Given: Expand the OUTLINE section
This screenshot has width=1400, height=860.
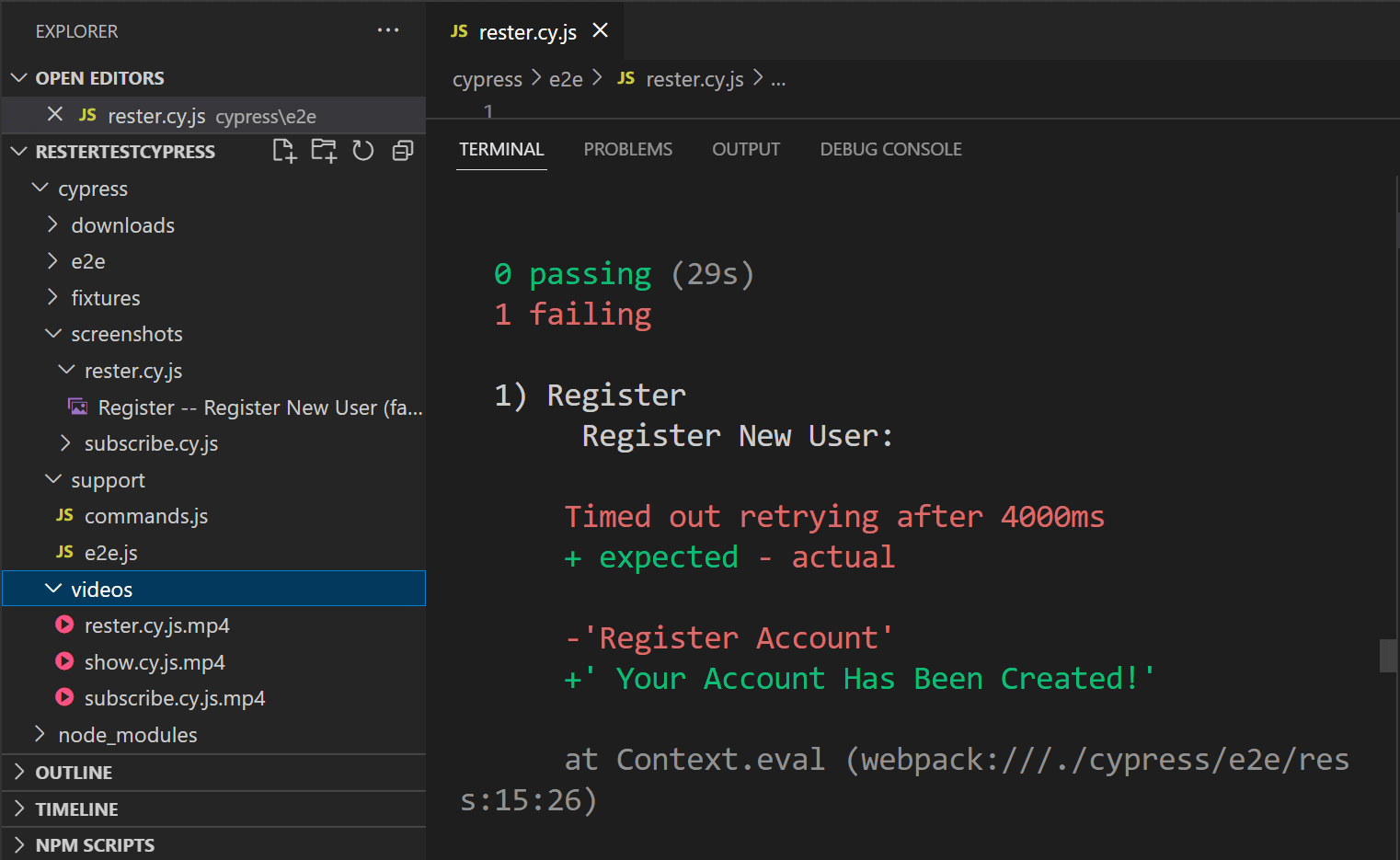Looking at the screenshot, I should tap(74, 773).
